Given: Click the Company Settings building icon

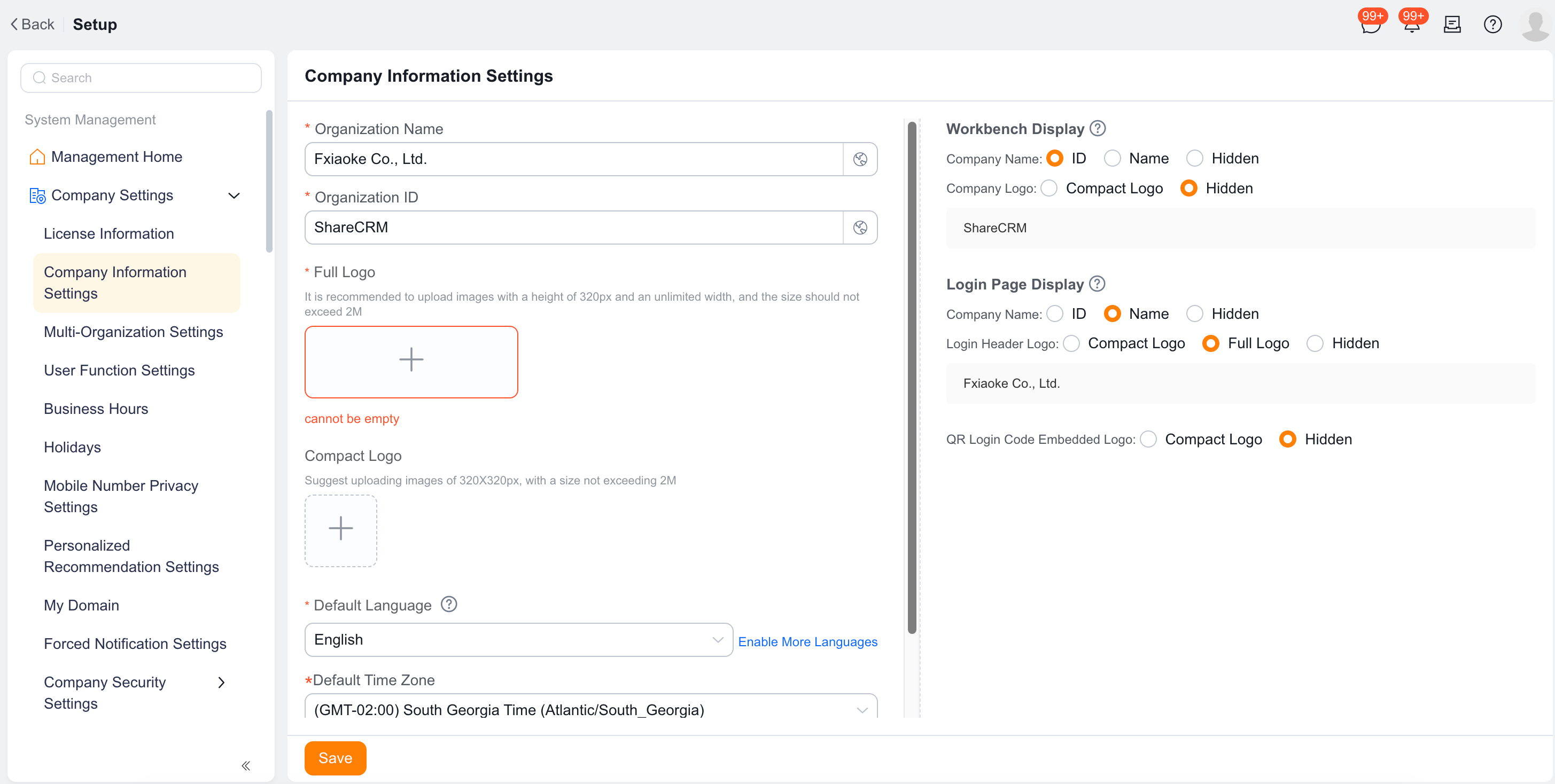Looking at the screenshot, I should click(x=37, y=195).
